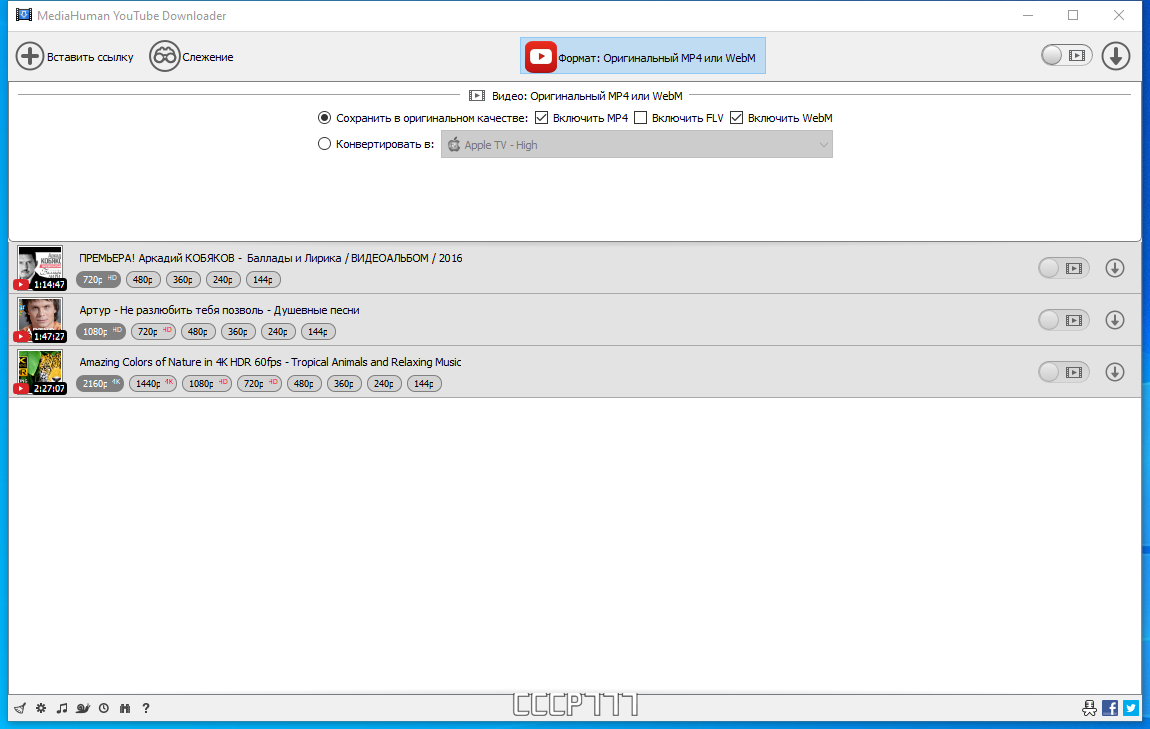Screen dimensions: 1150x729
Task: Check Включить FLV checkbox
Action: pos(640,117)
